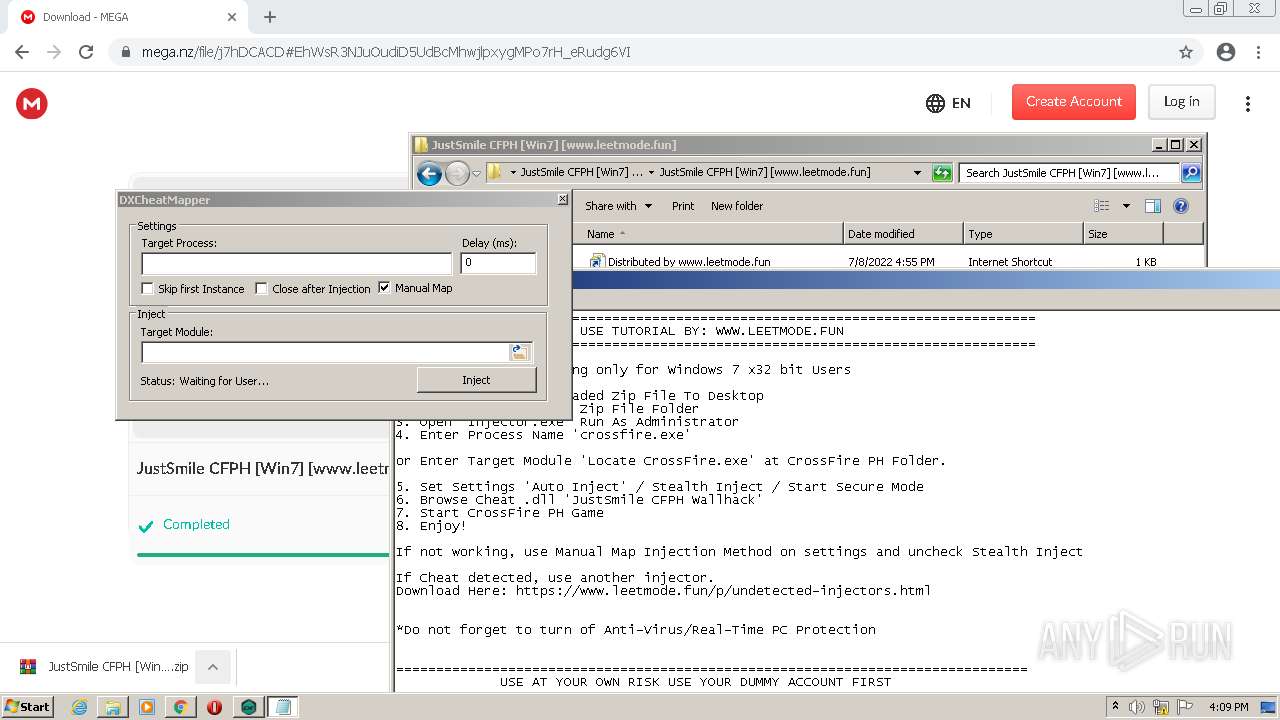The image size is (1280, 720).
Task: Click Delay (ms) input field
Action: (x=498, y=263)
